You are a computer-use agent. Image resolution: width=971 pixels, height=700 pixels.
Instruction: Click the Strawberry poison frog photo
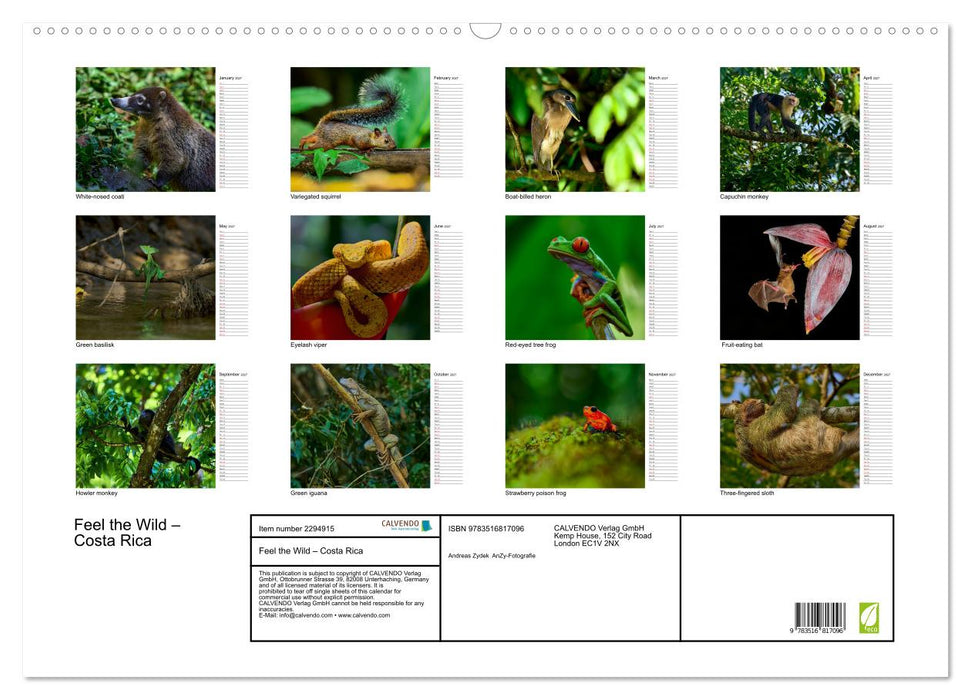tap(575, 426)
